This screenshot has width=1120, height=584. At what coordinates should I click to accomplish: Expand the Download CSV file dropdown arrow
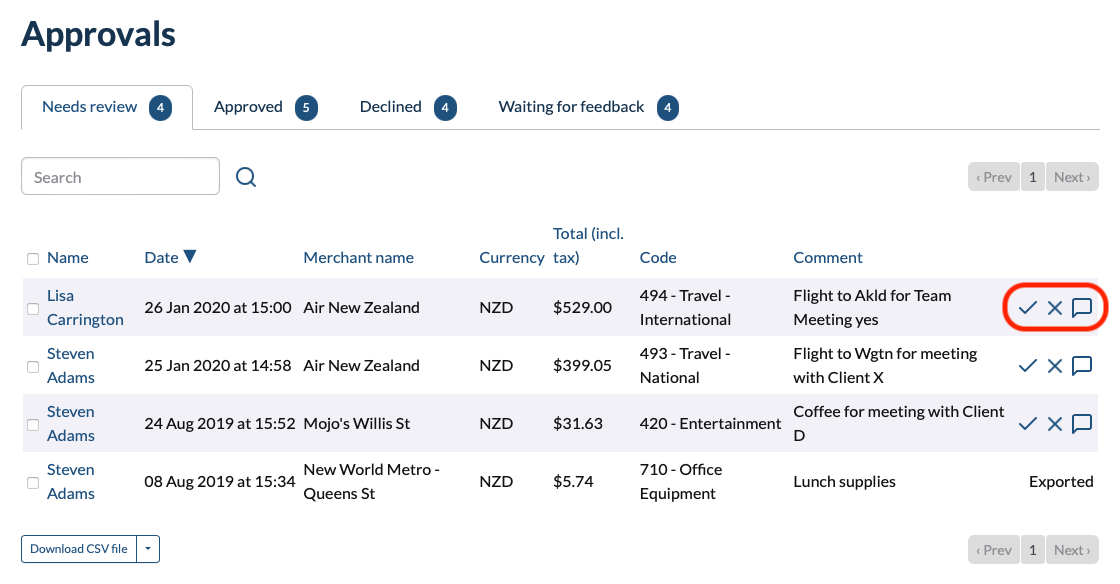click(x=148, y=549)
